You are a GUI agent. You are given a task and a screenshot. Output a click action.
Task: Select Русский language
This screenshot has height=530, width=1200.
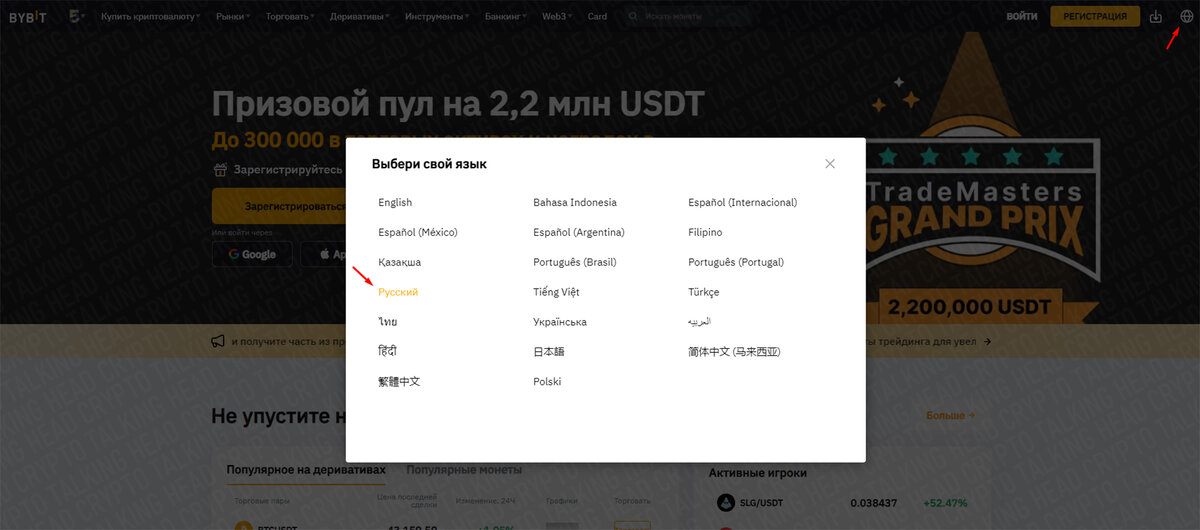pyautogui.click(x=398, y=292)
